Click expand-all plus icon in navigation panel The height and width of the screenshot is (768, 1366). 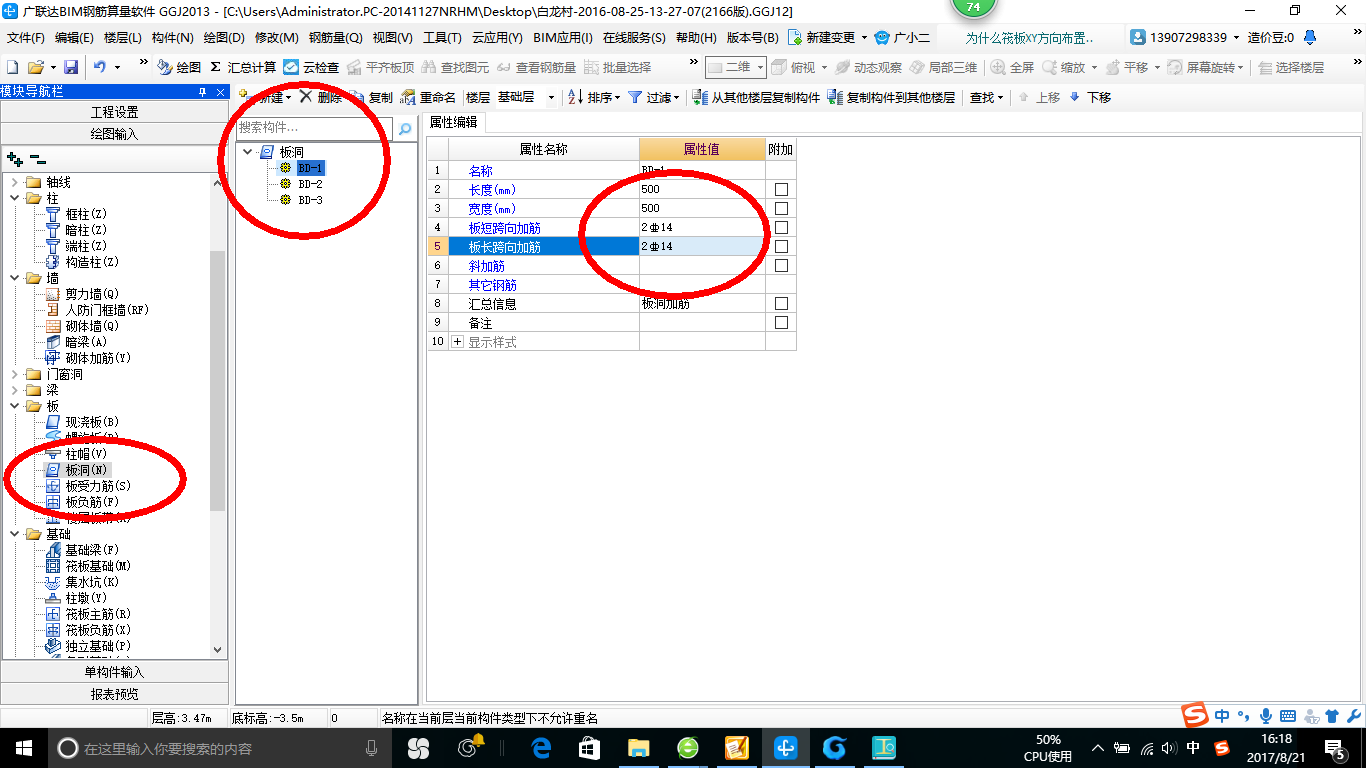point(14,159)
